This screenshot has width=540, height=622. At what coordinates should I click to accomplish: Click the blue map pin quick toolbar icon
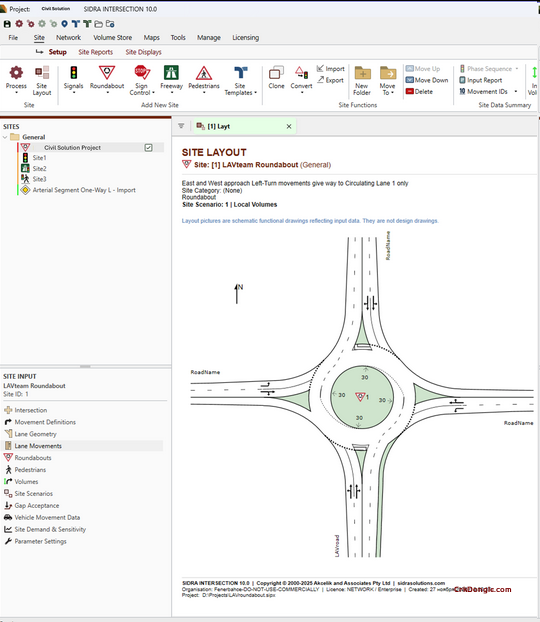[x=64, y=24]
